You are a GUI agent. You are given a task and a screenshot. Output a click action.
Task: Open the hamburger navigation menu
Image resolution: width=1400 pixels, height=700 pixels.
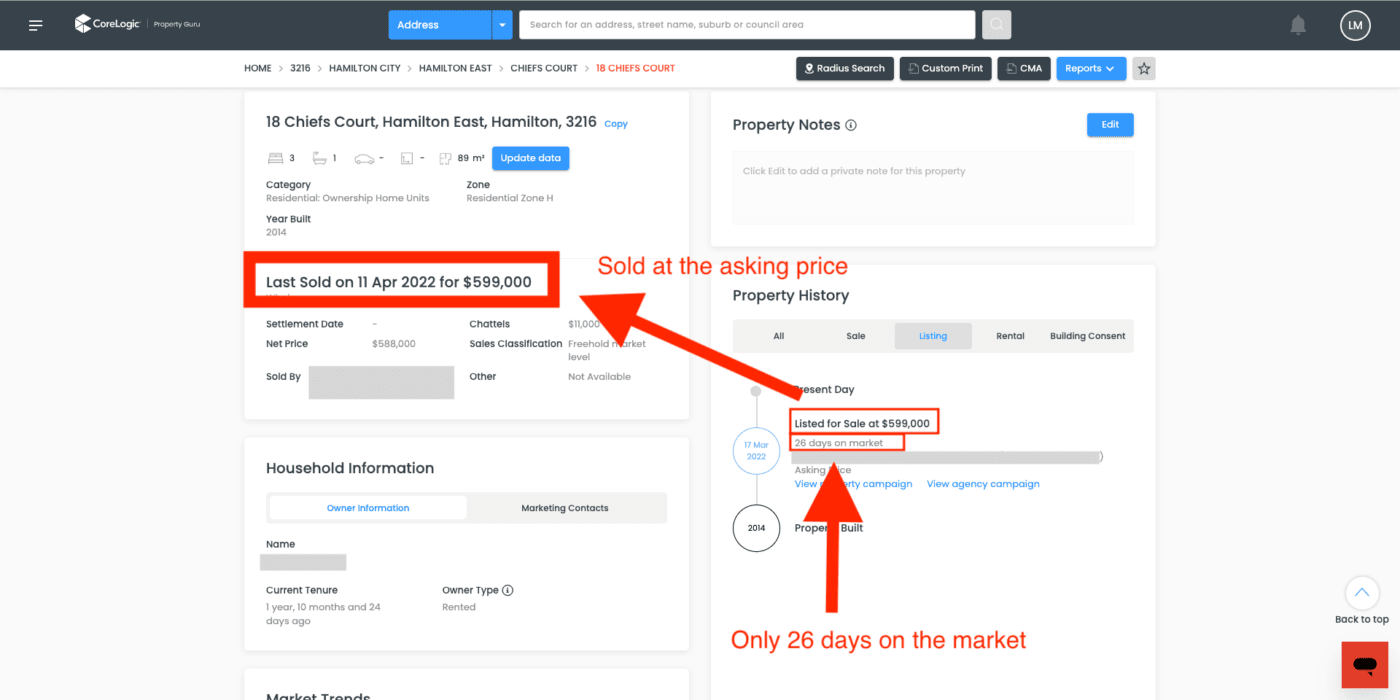tap(36, 25)
